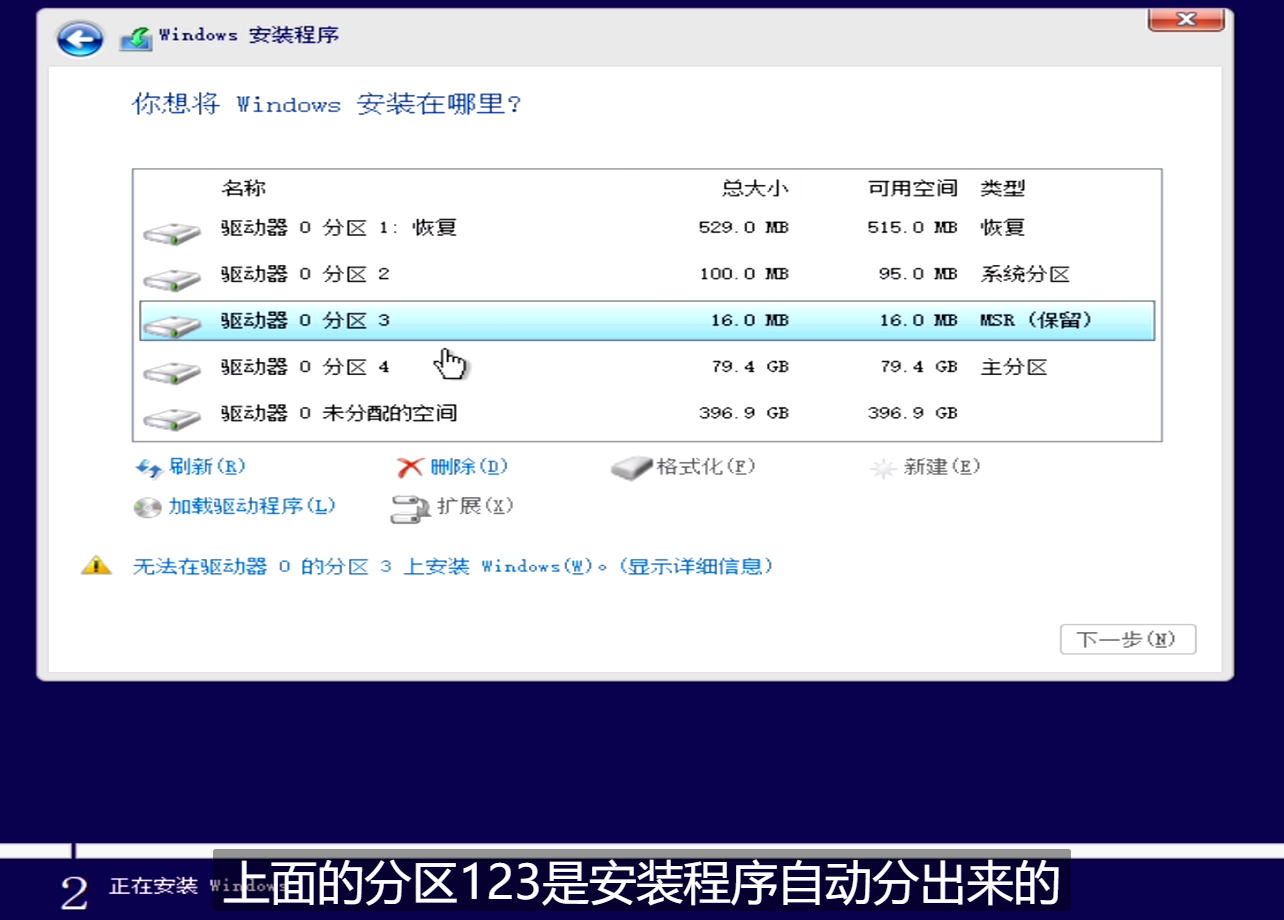Click the yellow warning triangle icon
The height and width of the screenshot is (920, 1284).
(x=96, y=565)
